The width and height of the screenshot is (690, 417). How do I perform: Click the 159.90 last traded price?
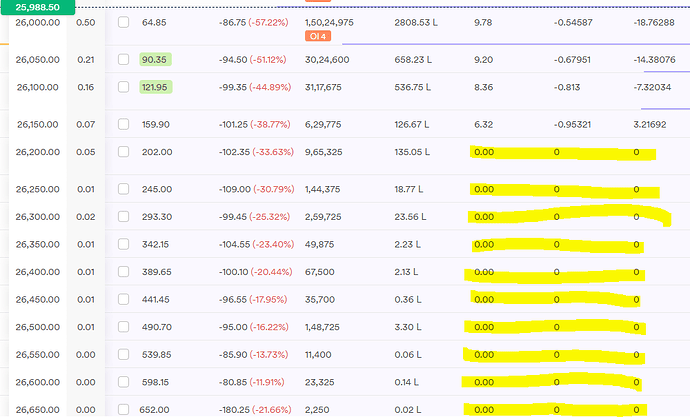coord(157,125)
